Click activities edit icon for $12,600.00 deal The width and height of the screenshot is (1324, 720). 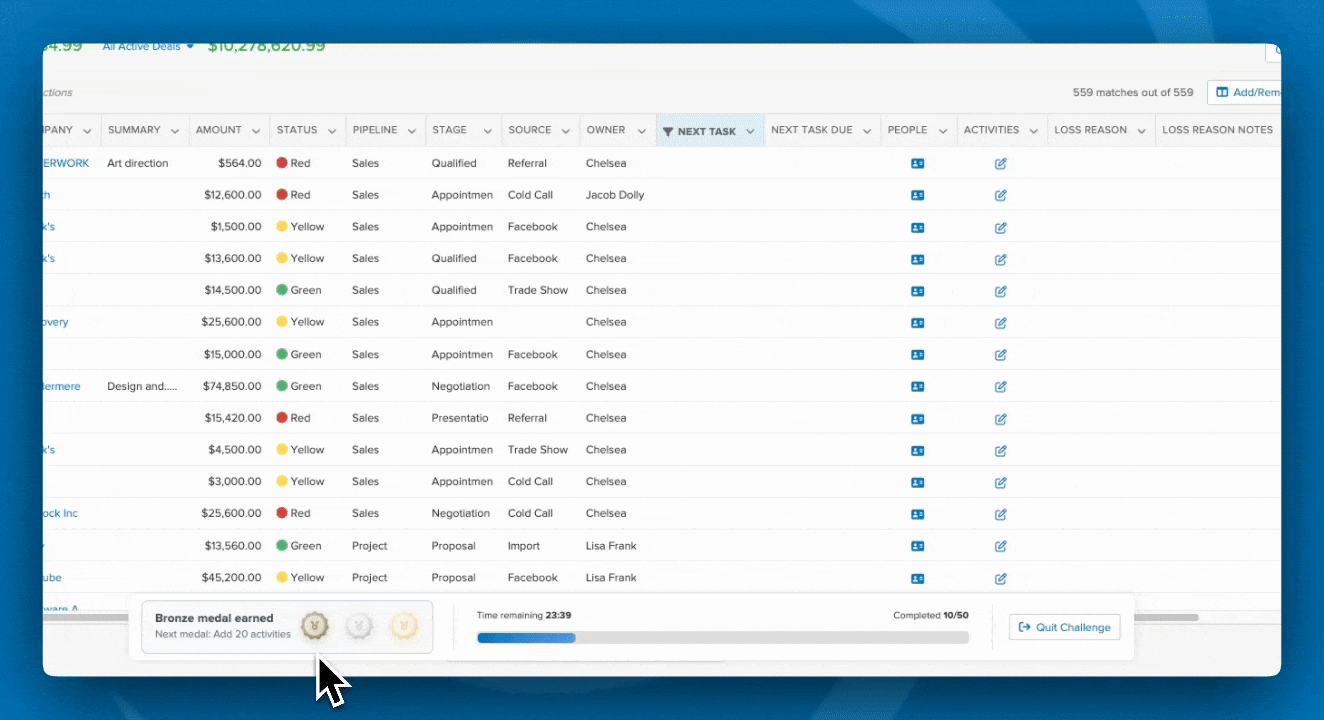[x=1000, y=195]
